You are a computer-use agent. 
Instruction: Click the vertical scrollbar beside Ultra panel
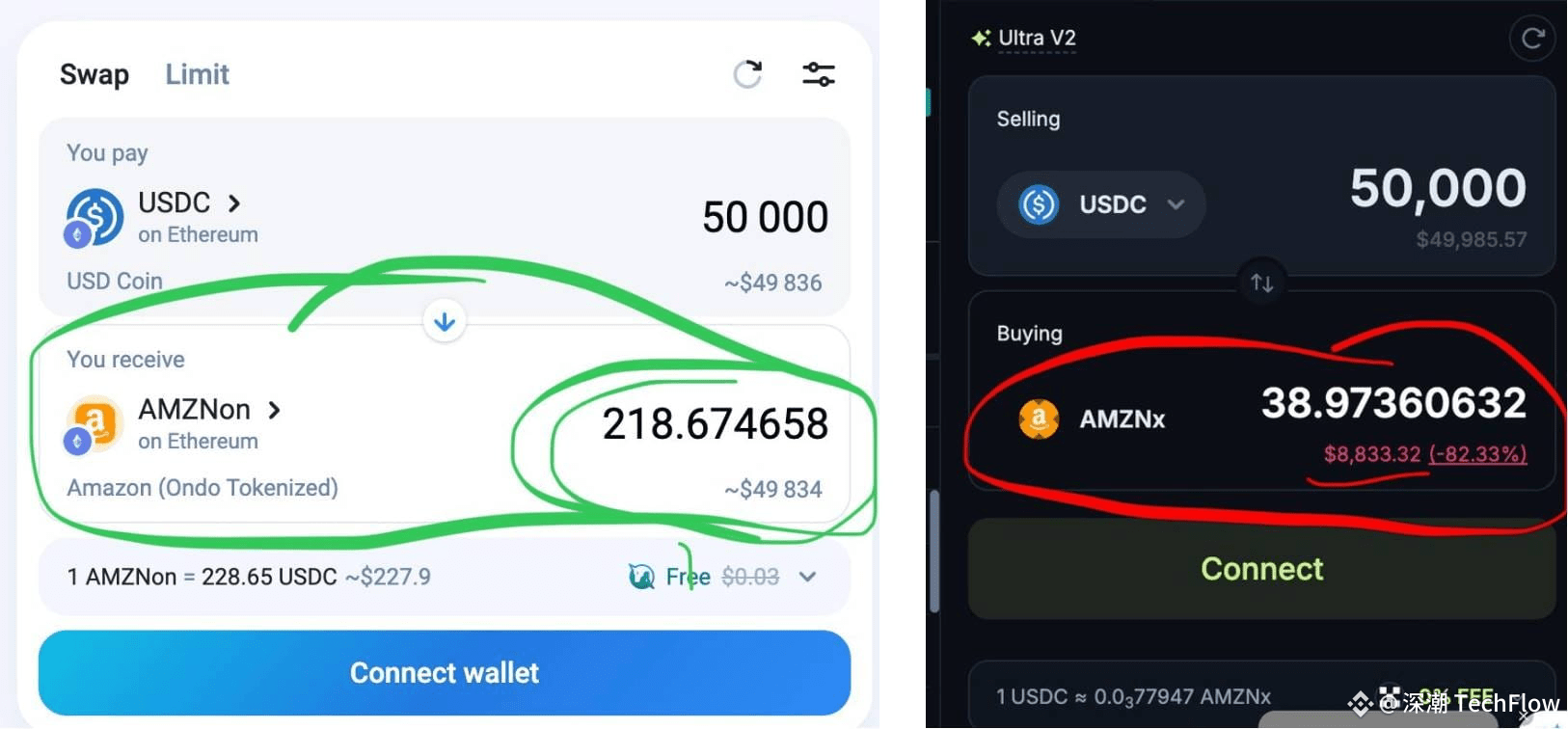(934, 552)
